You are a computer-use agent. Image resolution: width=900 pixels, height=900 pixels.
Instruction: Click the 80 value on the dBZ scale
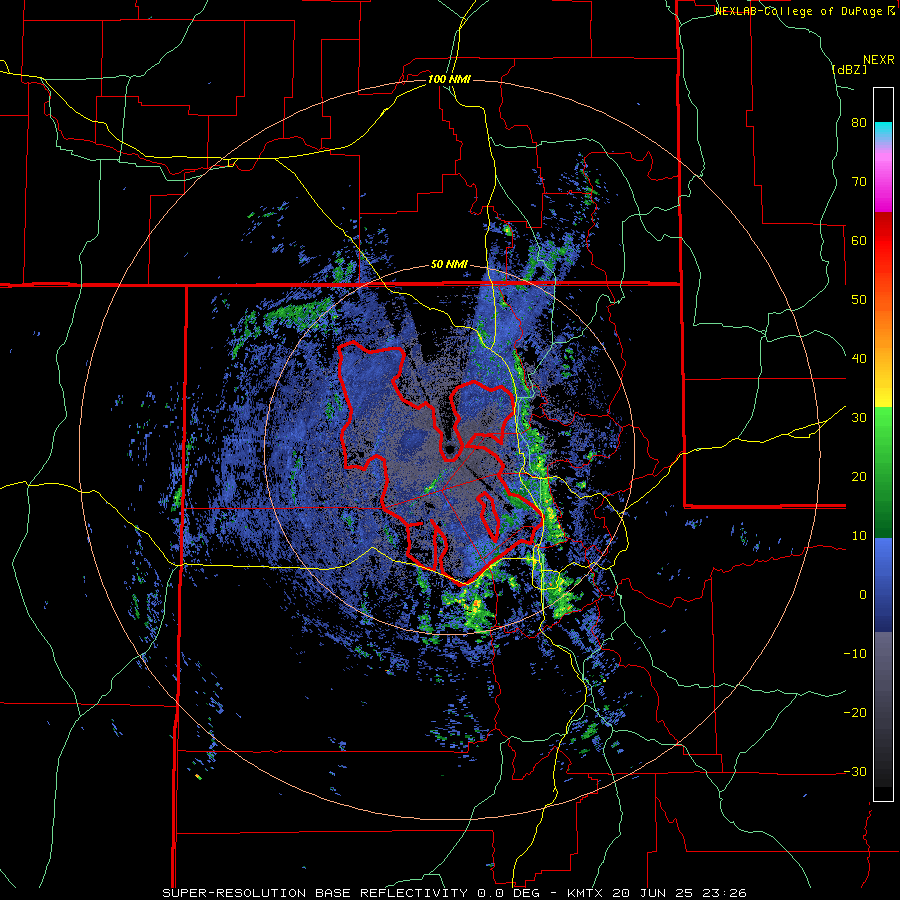859,122
